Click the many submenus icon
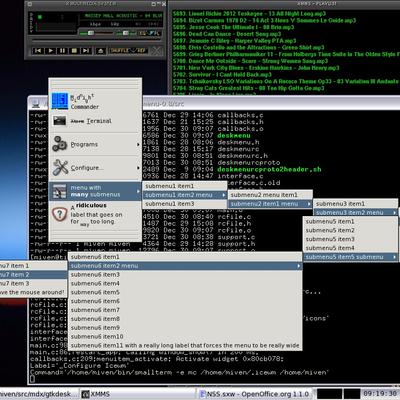Viewport: 400px width, 400px height. click(60, 191)
